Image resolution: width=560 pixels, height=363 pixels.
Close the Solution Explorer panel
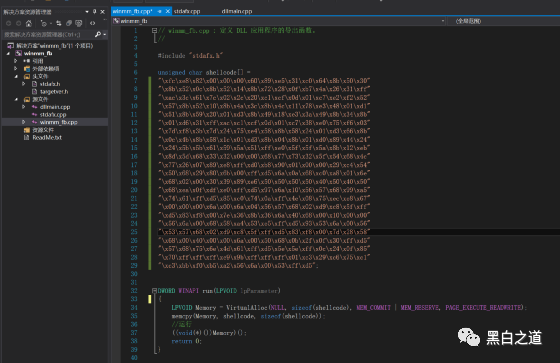pyautogui.click(x=102, y=12)
